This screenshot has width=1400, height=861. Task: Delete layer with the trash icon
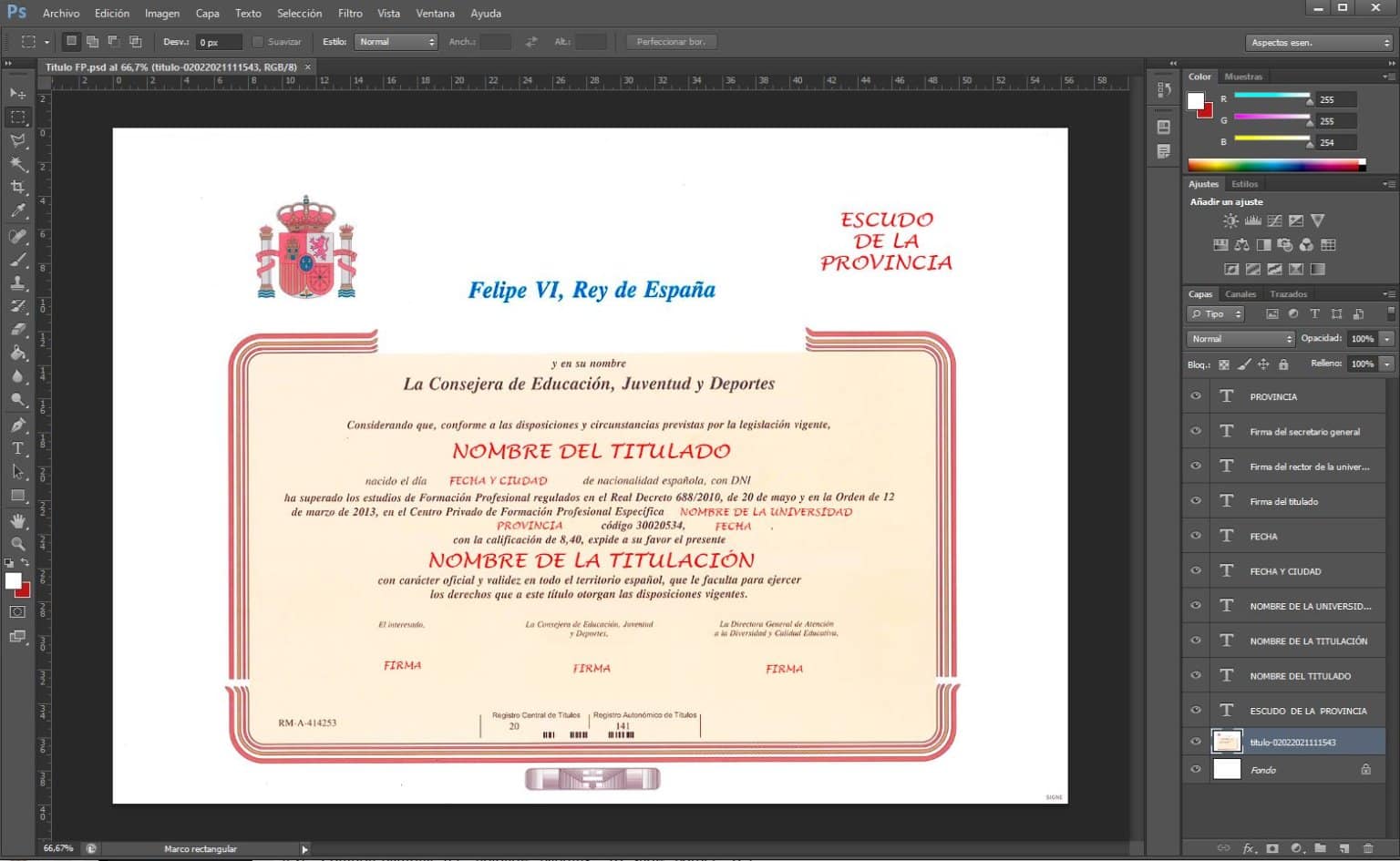pyautogui.click(x=1369, y=848)
